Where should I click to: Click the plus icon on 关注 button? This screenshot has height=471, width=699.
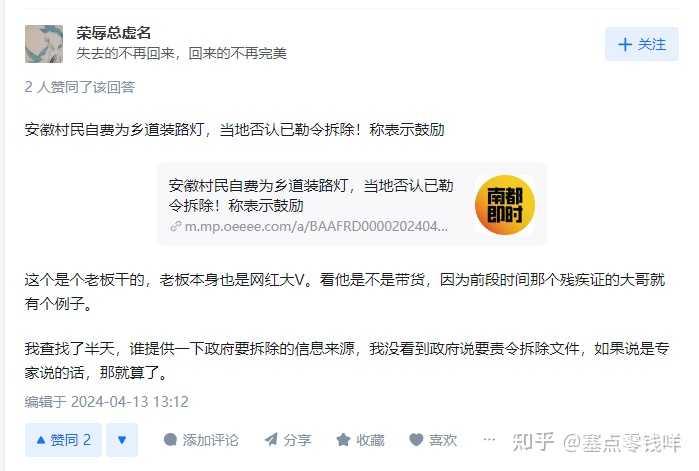click(x=625, y=44)
